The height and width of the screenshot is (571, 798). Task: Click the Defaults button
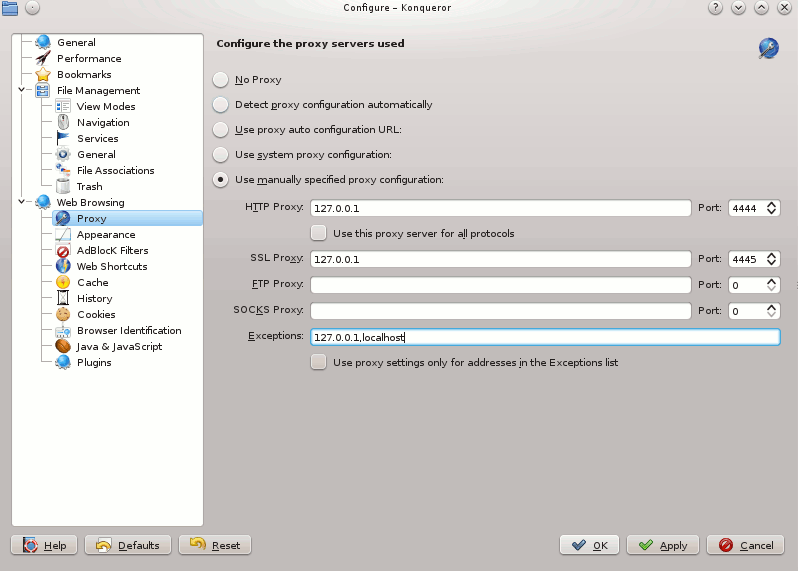point(128,545)
